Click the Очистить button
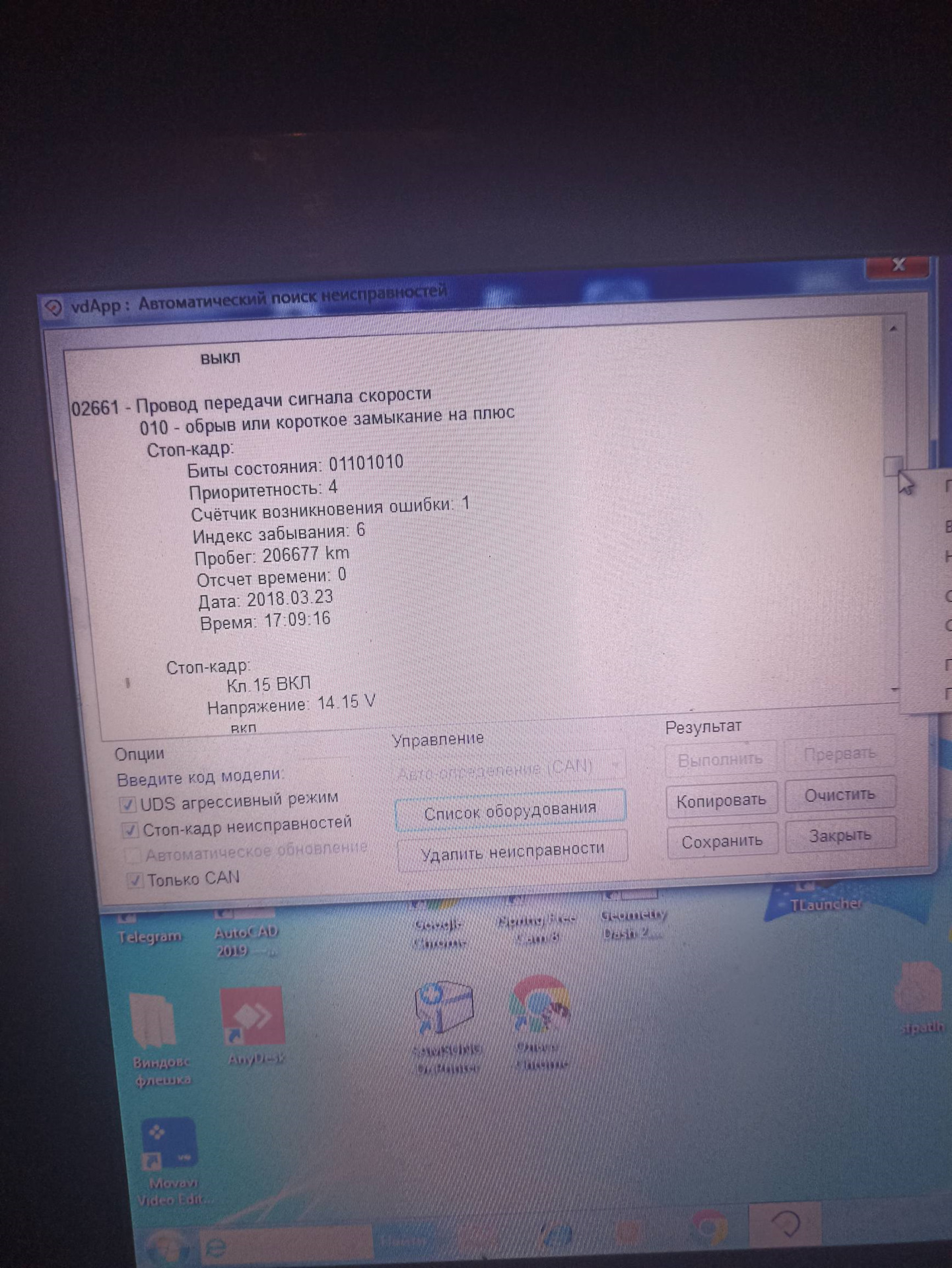Image resolution: width=952 pixels, height=1268 pixels. point(840,794)
